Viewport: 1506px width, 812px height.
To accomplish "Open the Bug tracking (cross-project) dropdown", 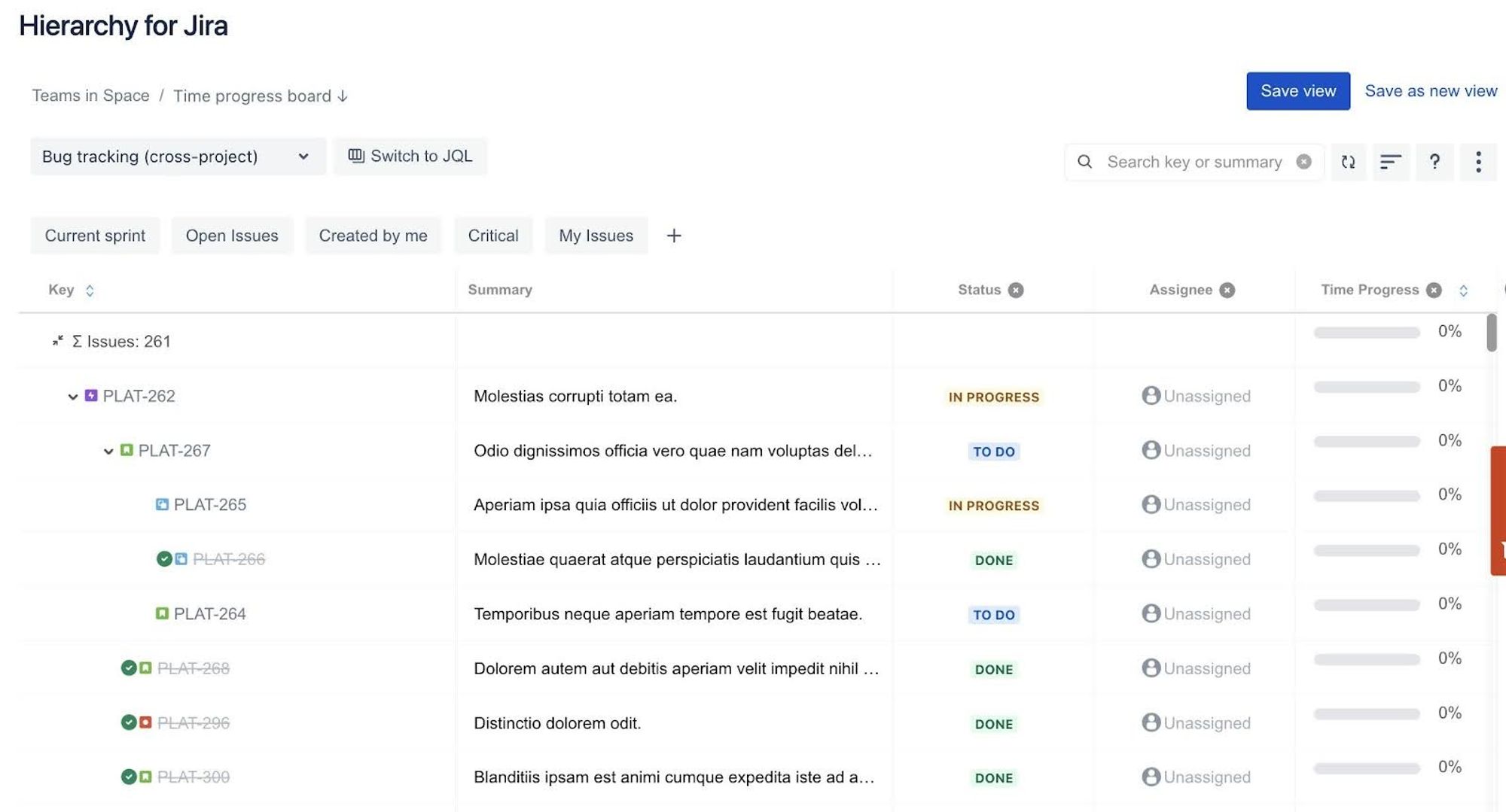I will point(178,157).
